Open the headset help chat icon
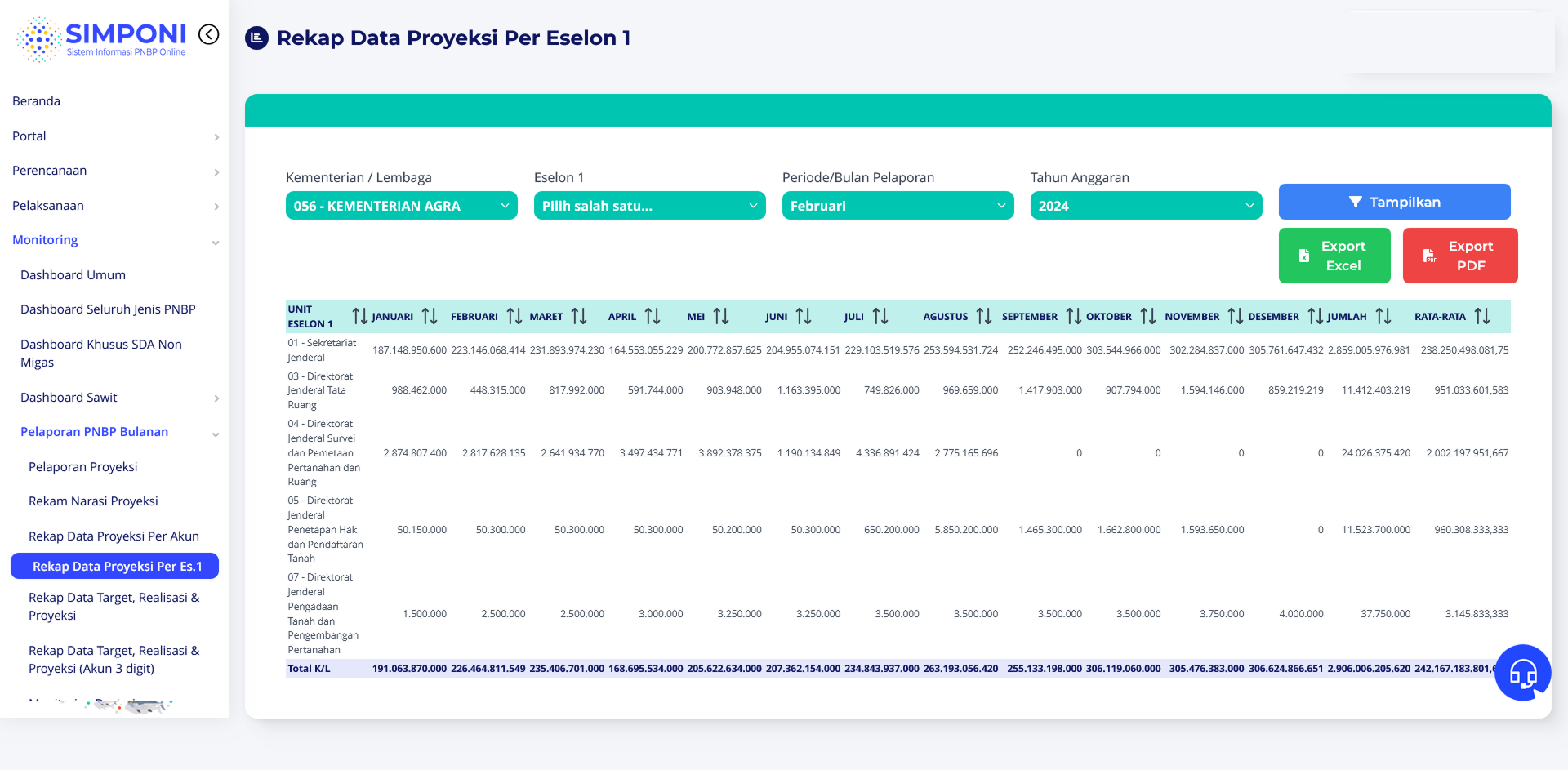The width and height of the screenshot is (1568, 770). 1522,673
